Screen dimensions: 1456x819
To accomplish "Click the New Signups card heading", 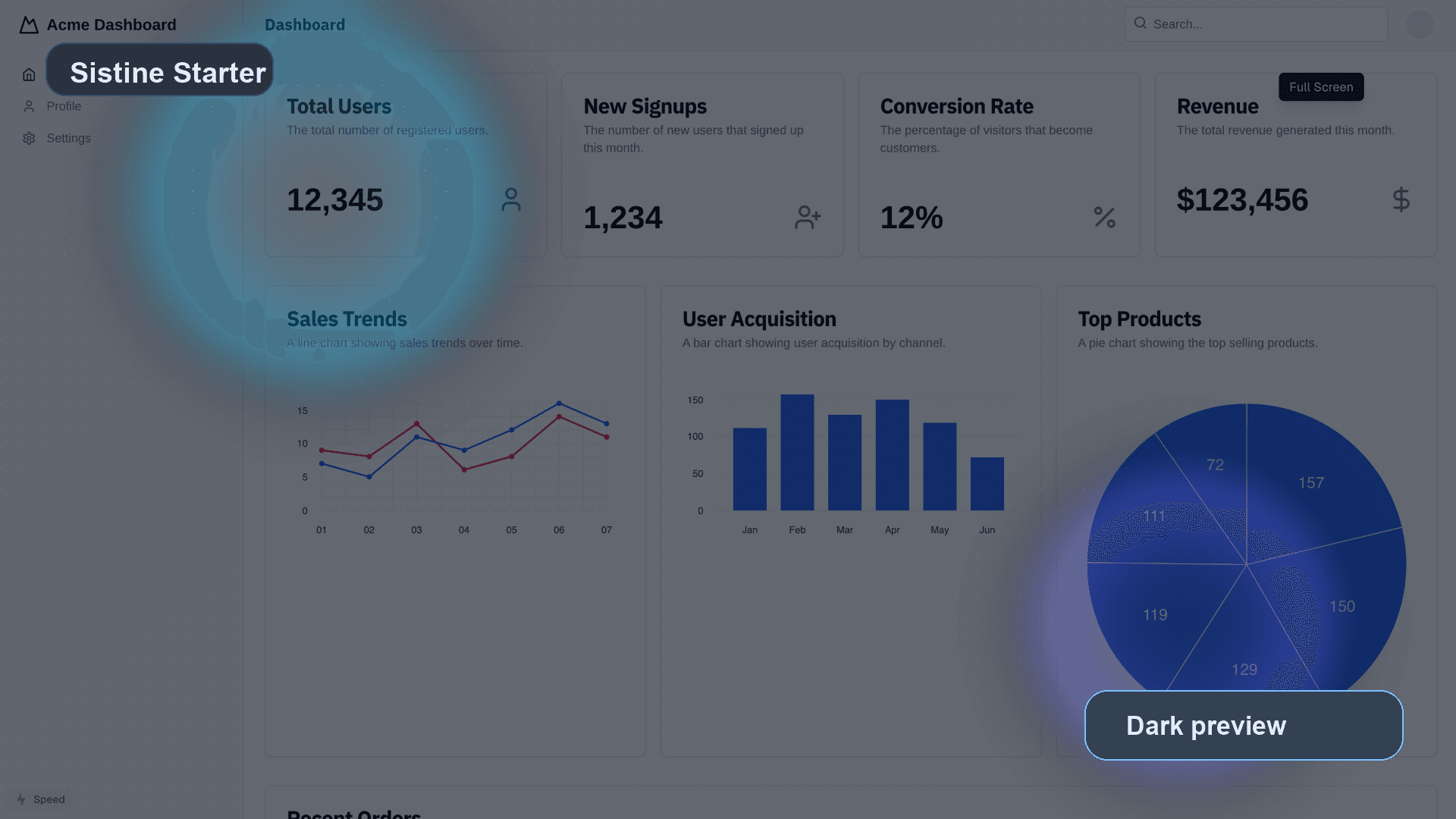I will click(645, 106).
